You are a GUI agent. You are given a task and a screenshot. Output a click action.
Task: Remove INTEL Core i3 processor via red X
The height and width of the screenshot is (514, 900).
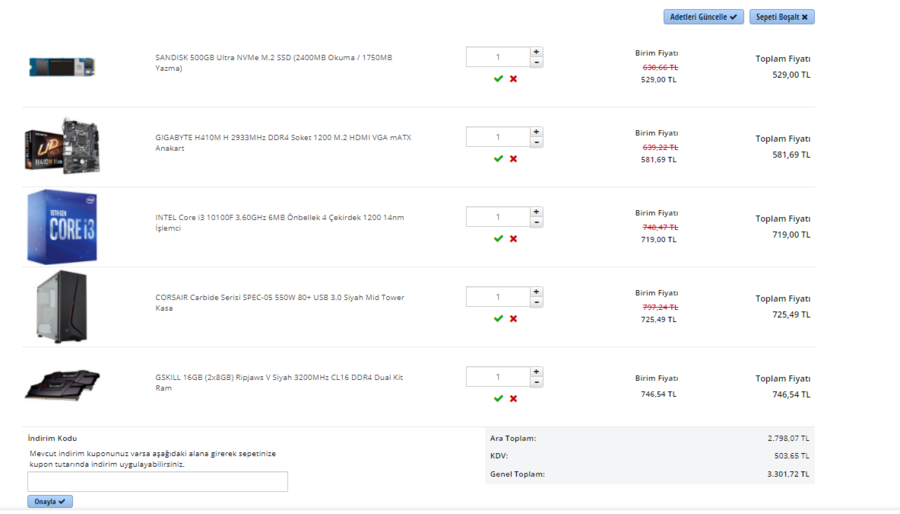pos(514,239)
